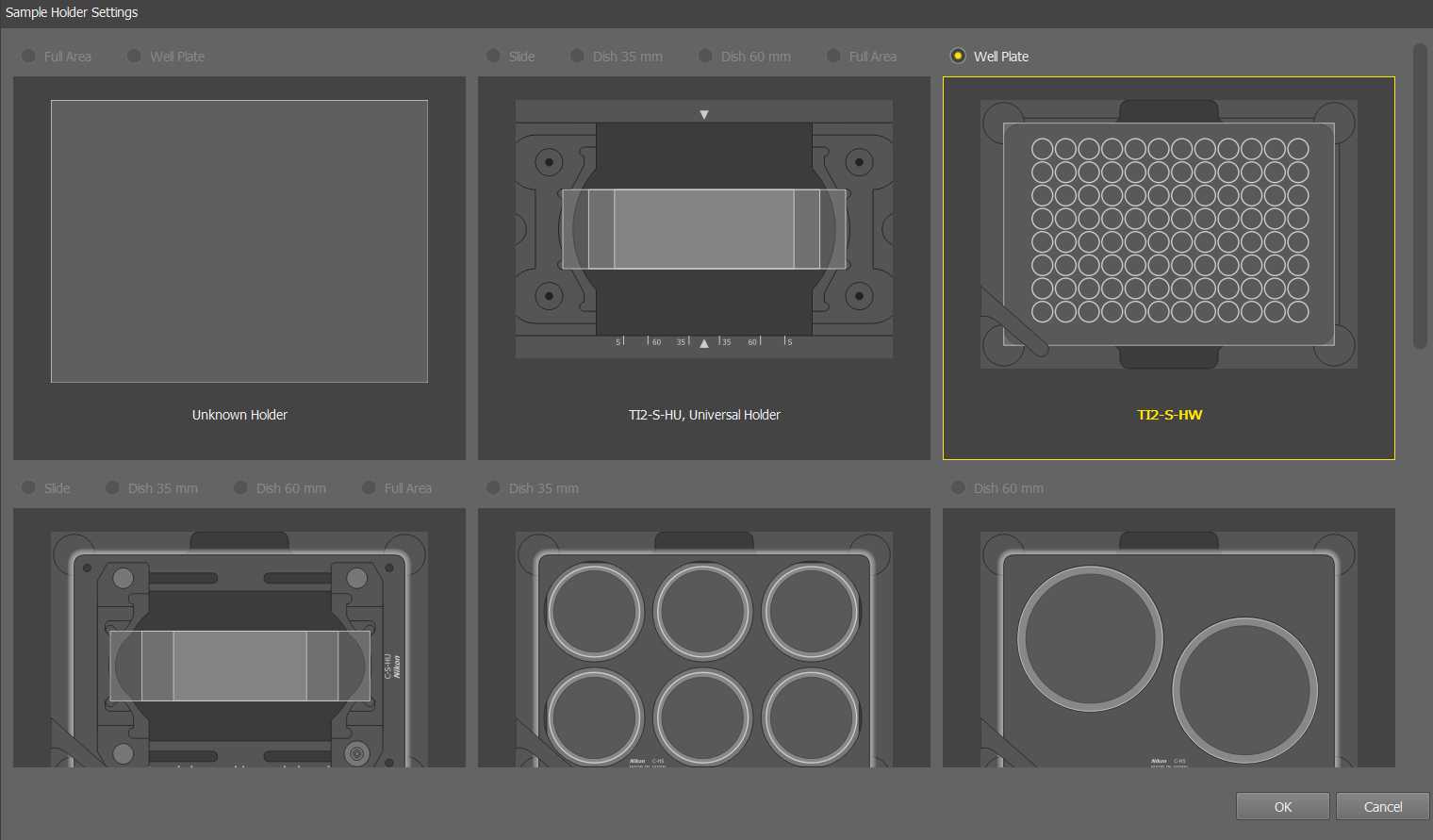Pick the two large dish holder preview image
This screenshot has width=1433, height=840.
tap(1168, 649)
